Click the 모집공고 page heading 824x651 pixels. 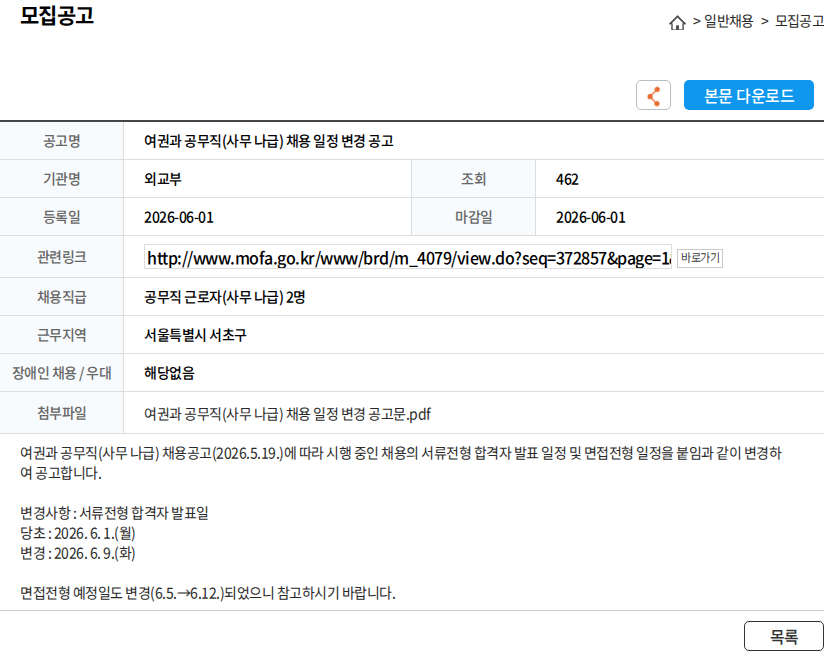point(57,15)
